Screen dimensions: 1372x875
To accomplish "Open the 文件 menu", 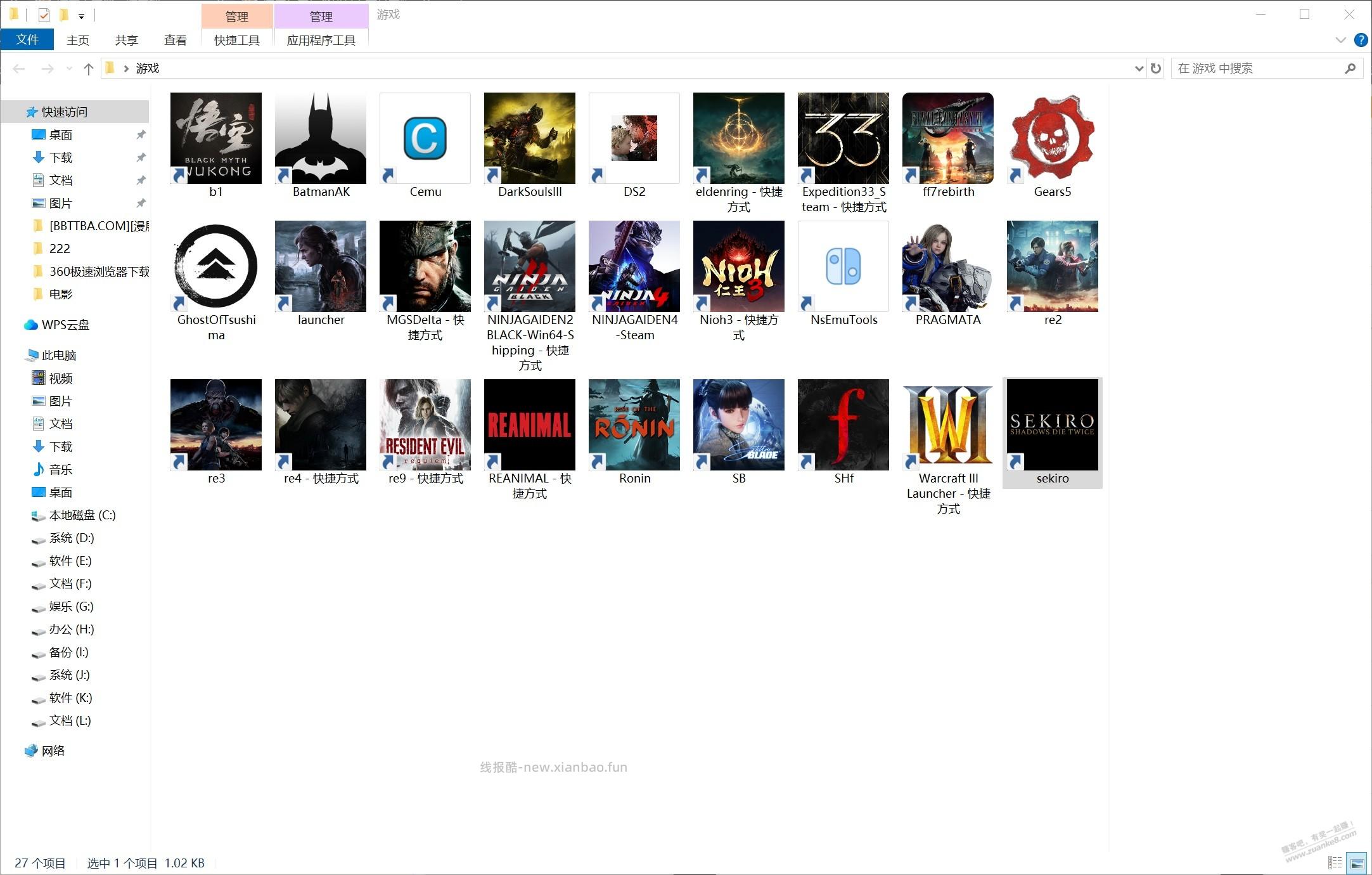I will [x=27, y=40].
